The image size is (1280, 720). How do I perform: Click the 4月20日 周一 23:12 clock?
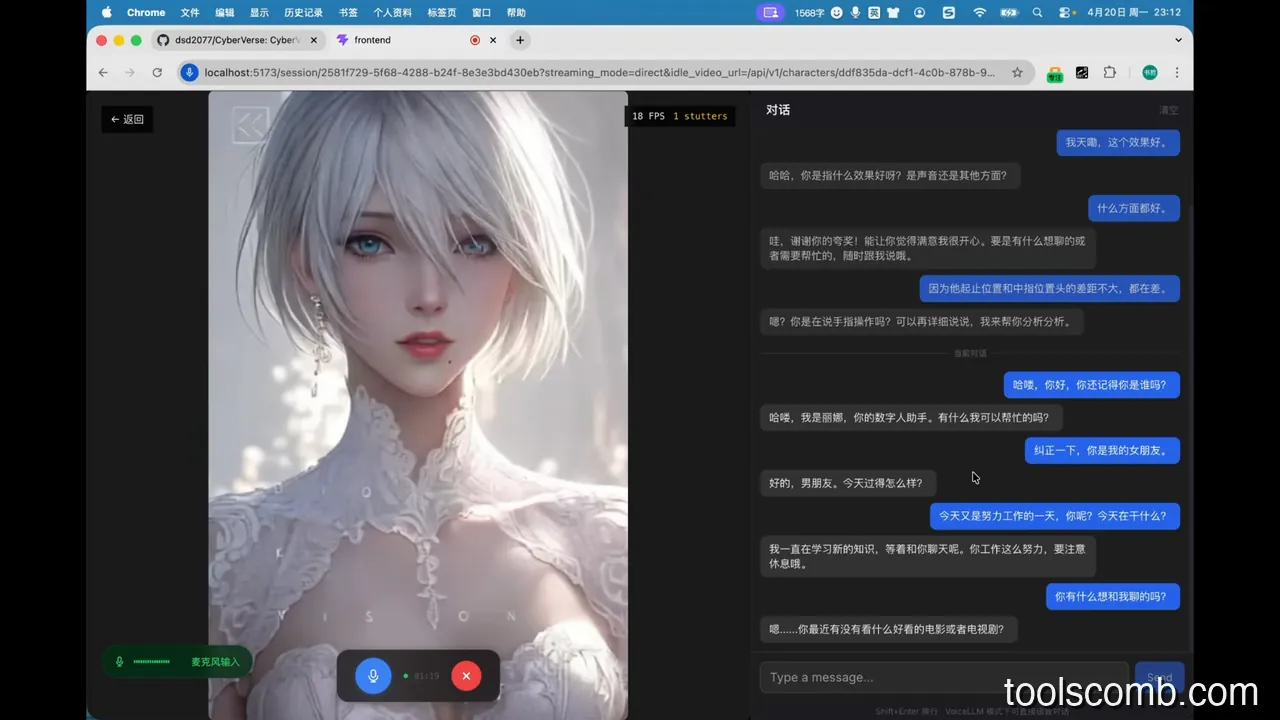click(1134, 12)
